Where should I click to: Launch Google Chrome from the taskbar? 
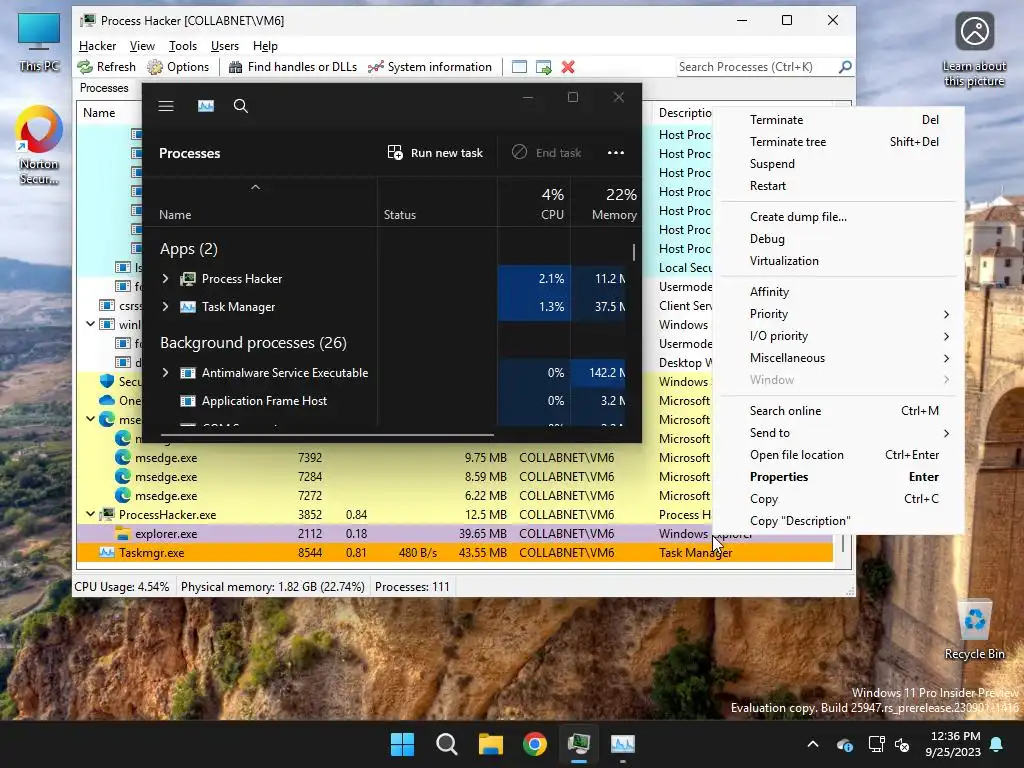pyautogui.click(x=535, y=744)
